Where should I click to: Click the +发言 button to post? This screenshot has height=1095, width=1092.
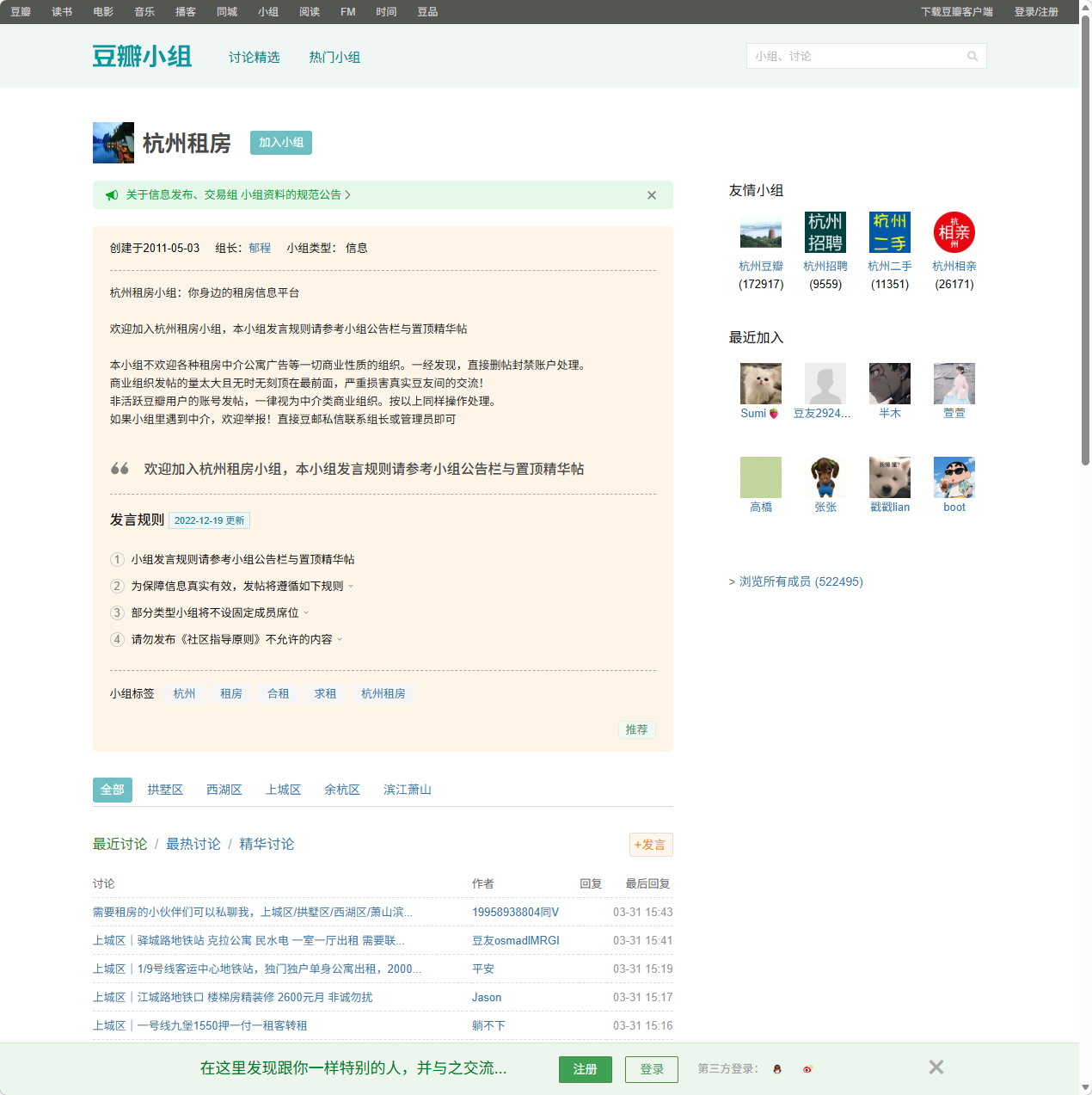(x=651, y=844)
